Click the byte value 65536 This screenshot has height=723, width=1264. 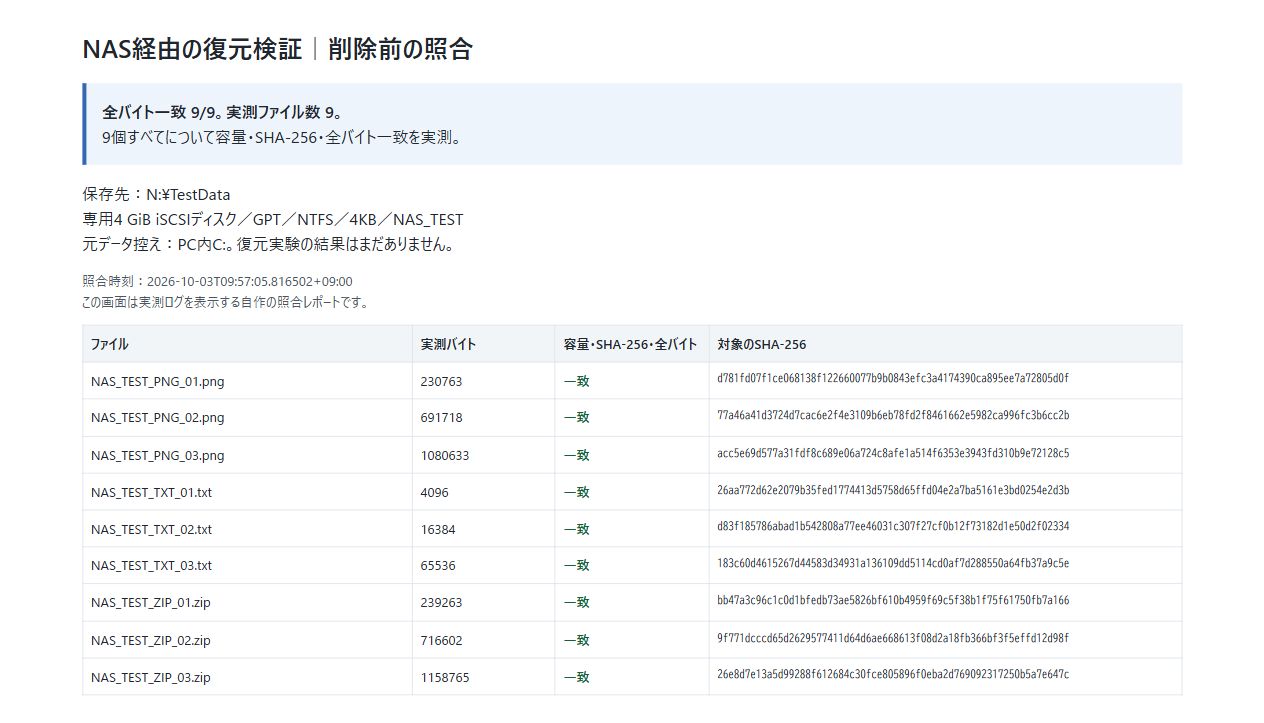click(x=438, y=566)
